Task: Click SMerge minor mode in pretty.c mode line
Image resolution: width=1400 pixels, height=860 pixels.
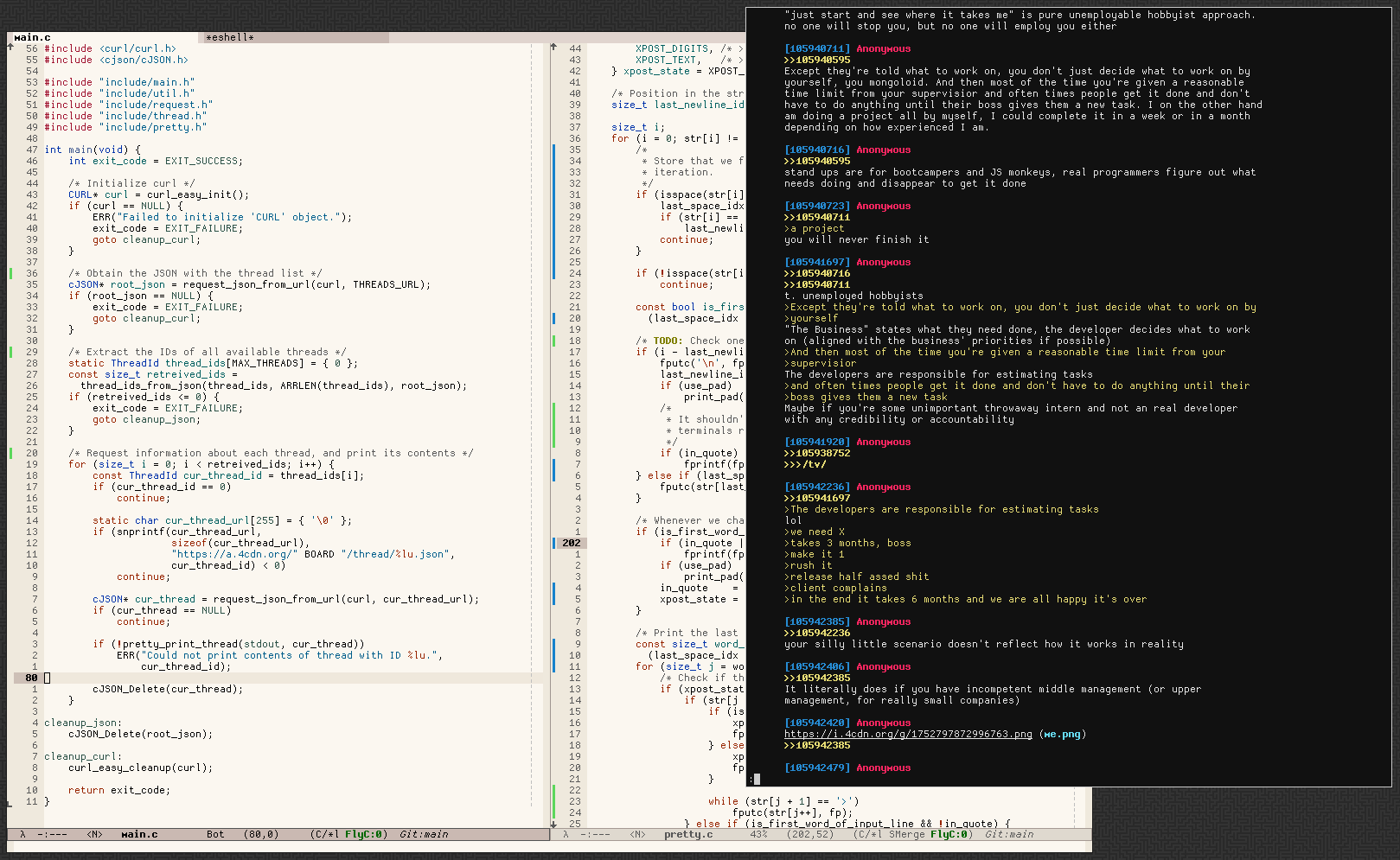Action: pyautogui.click(x=906, y=834)
